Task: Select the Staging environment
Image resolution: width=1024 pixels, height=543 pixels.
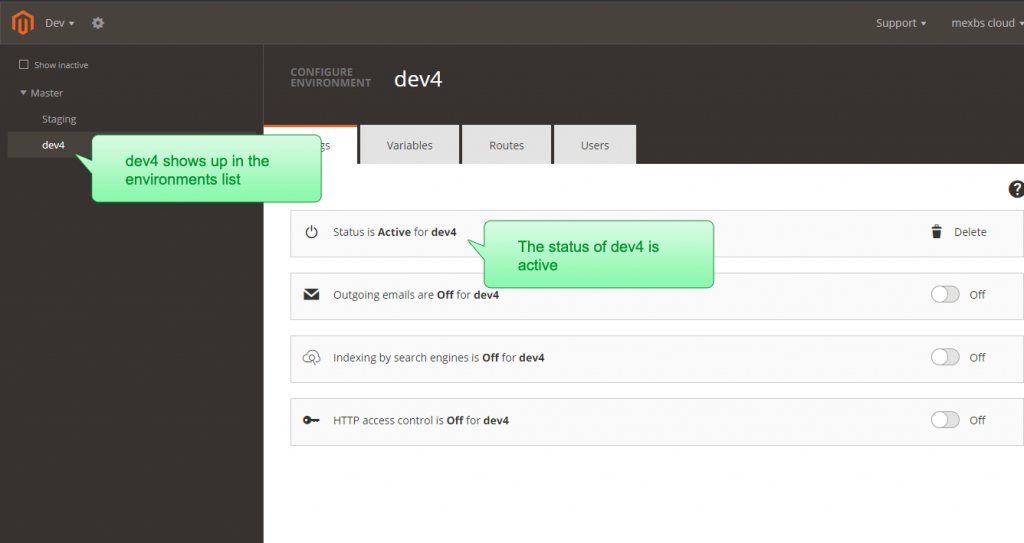Action: (x=59, y=119)
